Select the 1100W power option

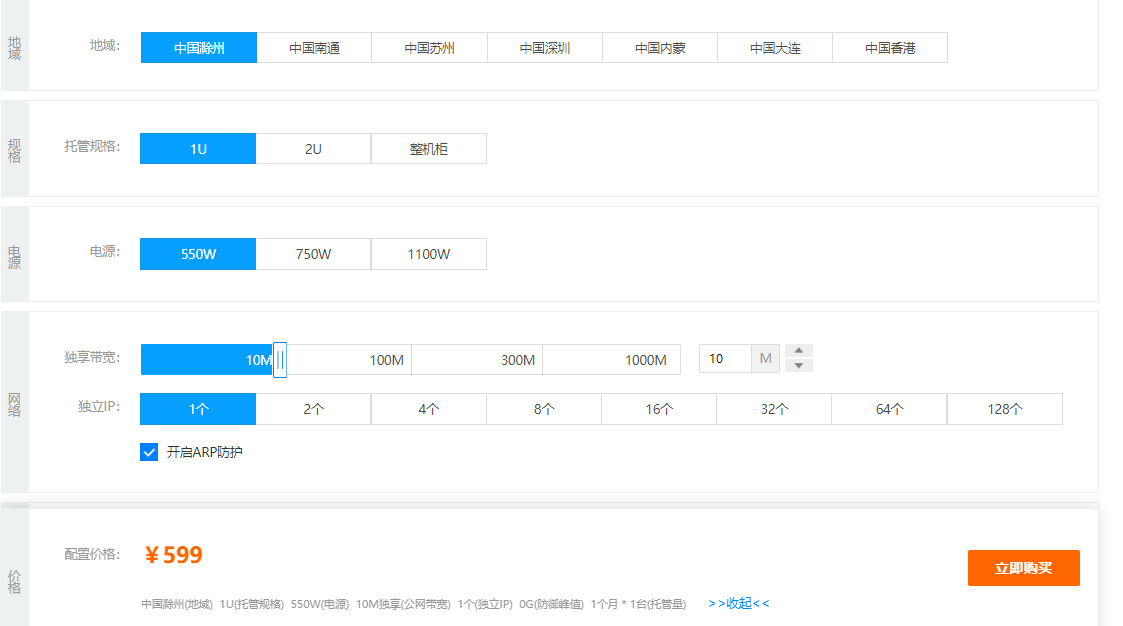(429, 254)
